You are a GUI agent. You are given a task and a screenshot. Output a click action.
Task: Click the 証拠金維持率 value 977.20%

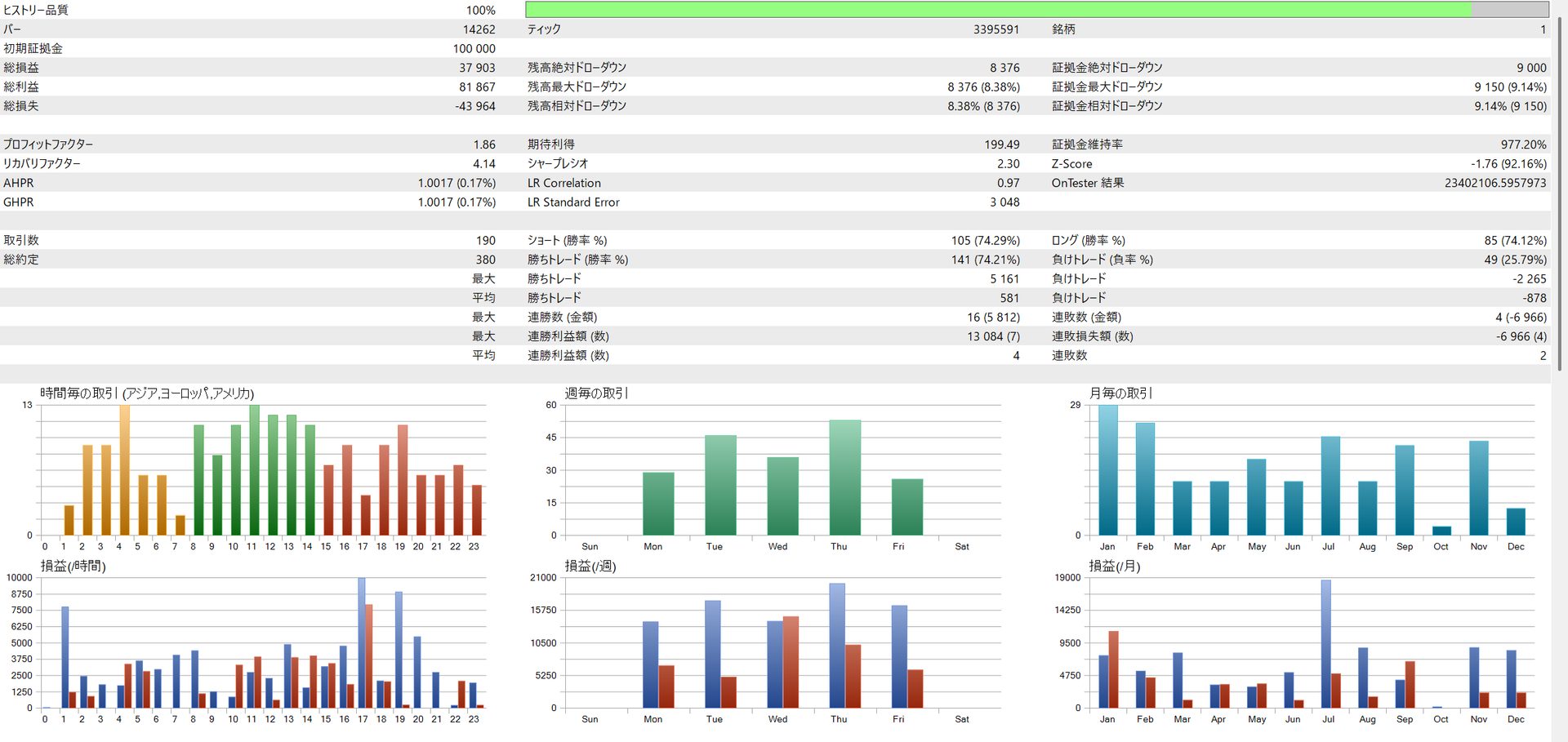[1523, 144]
